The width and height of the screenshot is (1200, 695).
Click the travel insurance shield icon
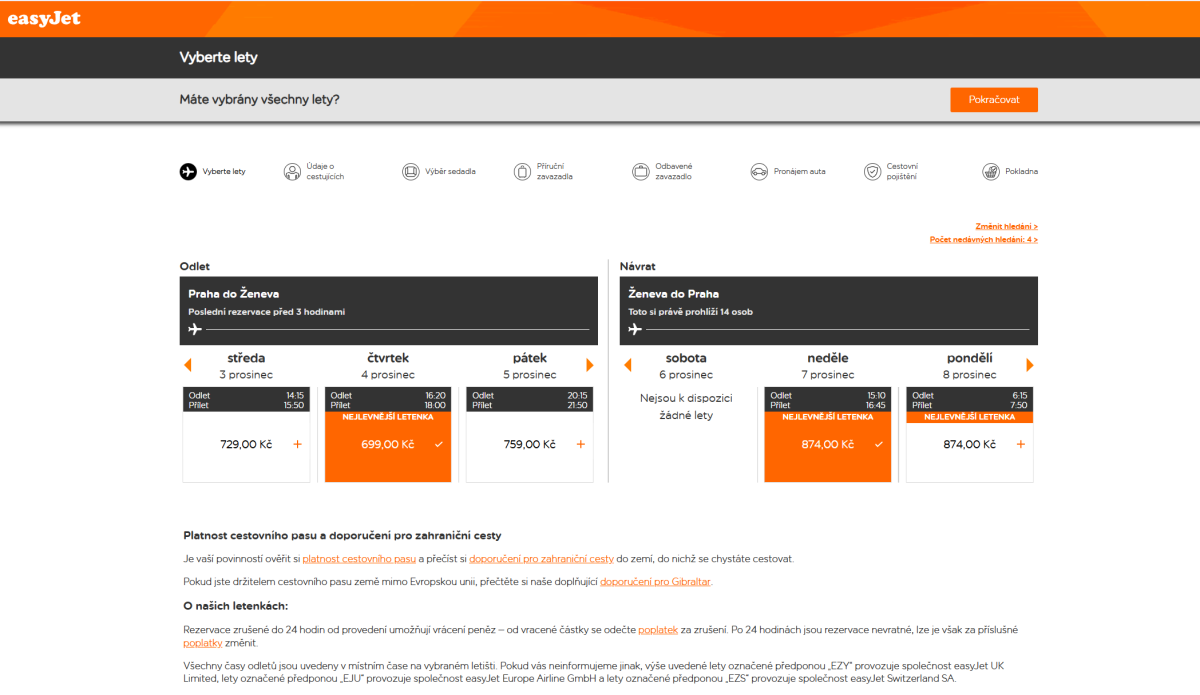[x=873, y=172]
